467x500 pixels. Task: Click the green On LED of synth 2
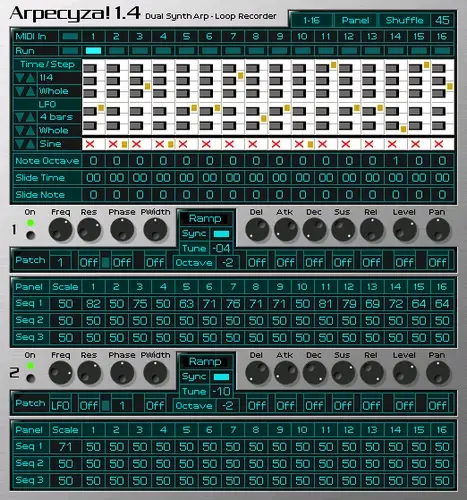coord(30,366)
